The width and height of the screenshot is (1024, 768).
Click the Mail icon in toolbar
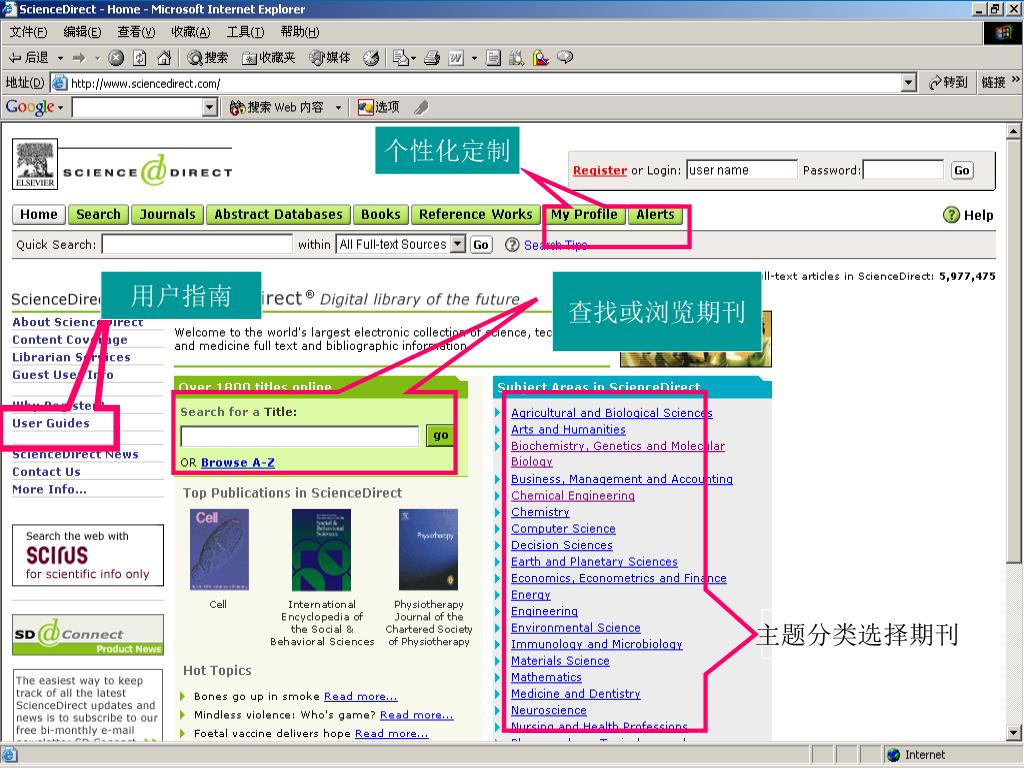point(400,58)
